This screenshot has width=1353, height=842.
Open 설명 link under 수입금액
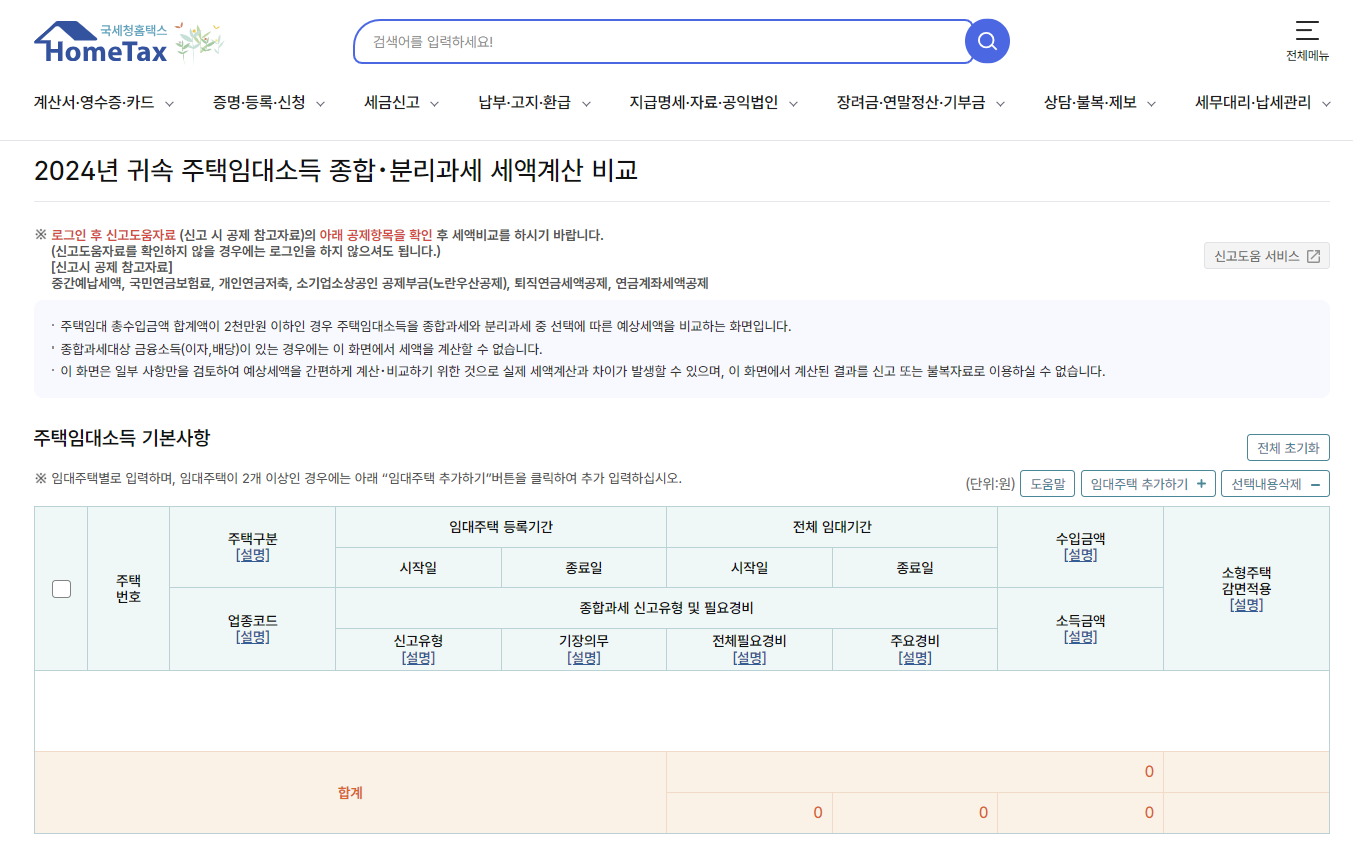pyautogui.click(x=1080, y=555)
